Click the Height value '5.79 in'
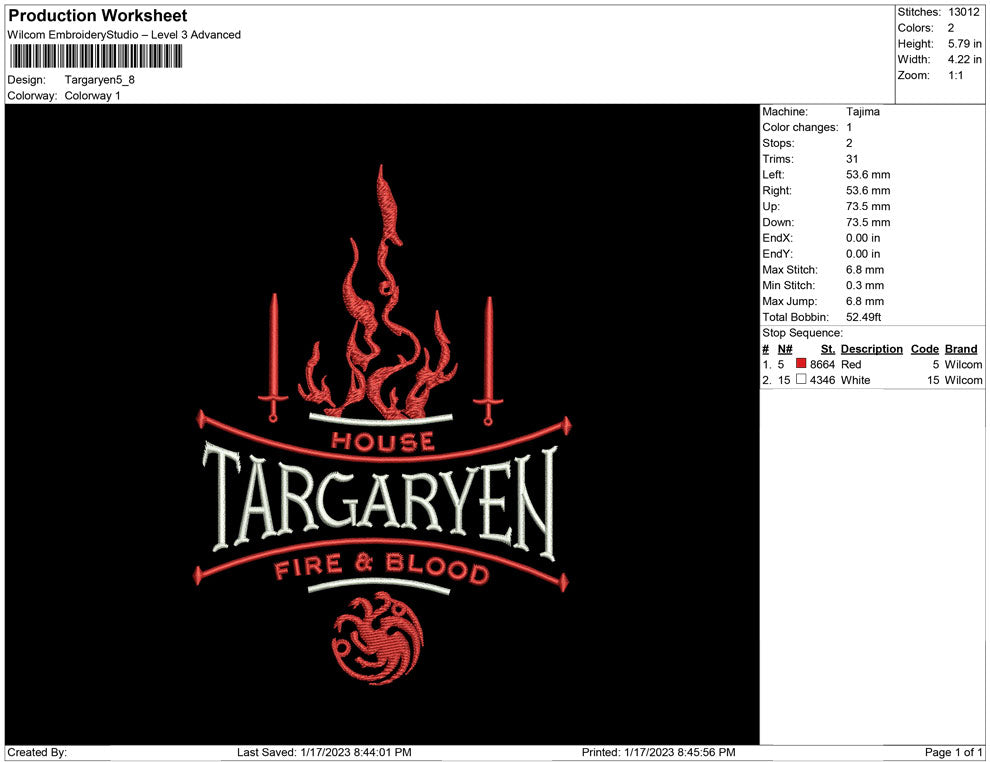Image resolution: width=990 pixels, height=762 pixels. pos(964,44)
